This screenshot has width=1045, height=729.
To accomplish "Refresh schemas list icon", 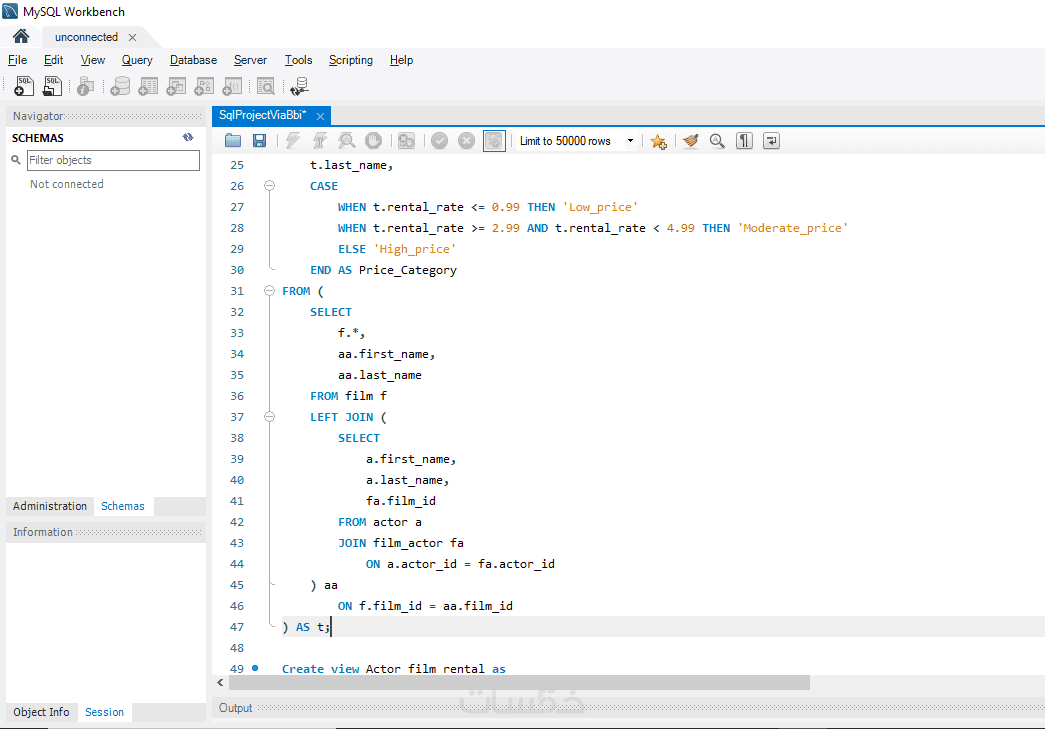I will coord(188,137).
